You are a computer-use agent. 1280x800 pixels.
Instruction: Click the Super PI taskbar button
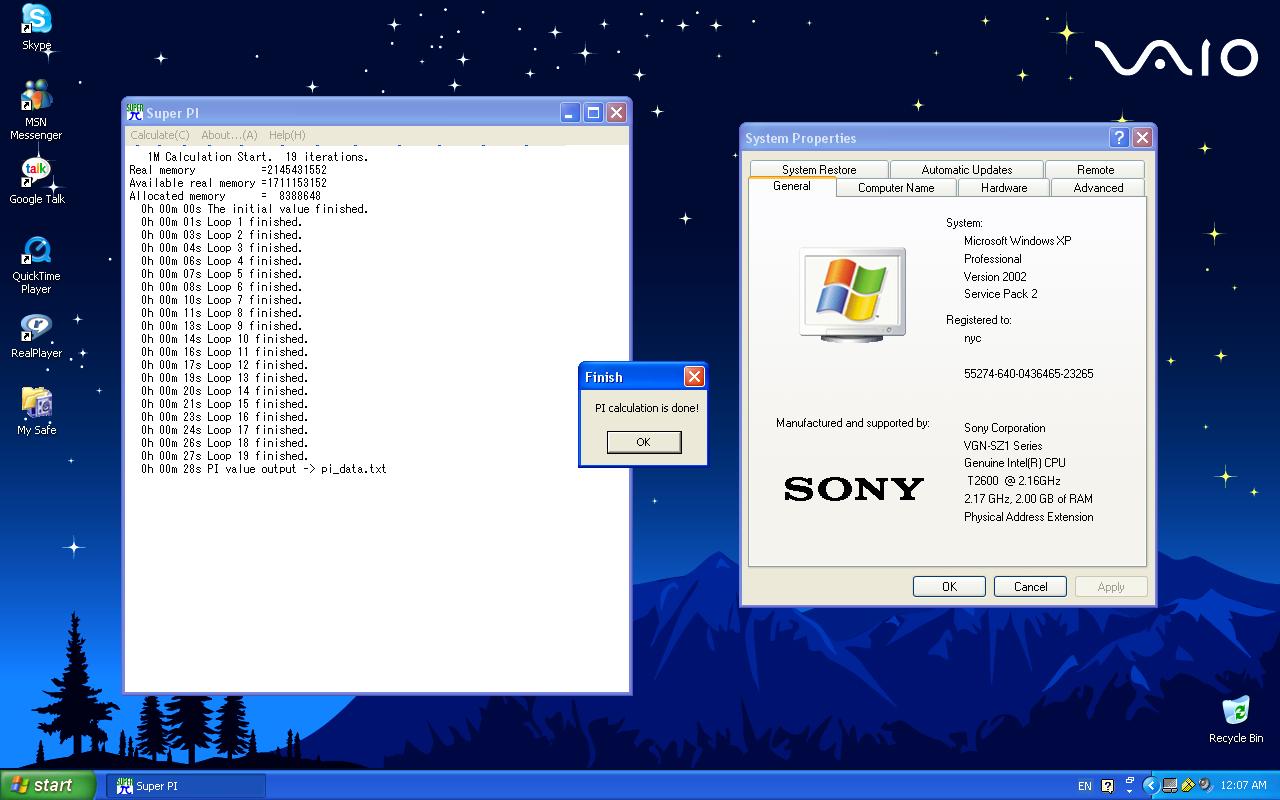coord(186,786)
